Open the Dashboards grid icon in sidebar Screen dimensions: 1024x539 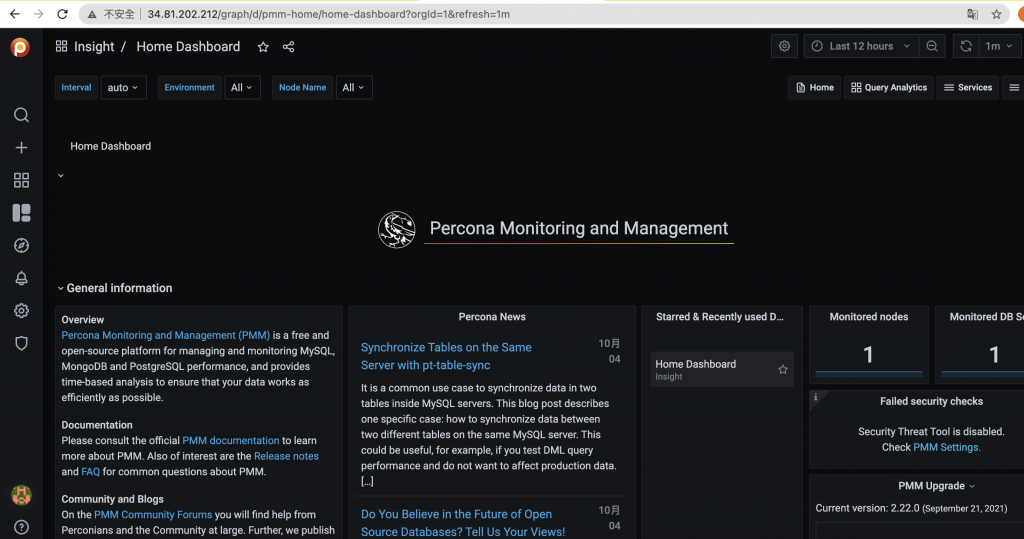pos(22,180)
